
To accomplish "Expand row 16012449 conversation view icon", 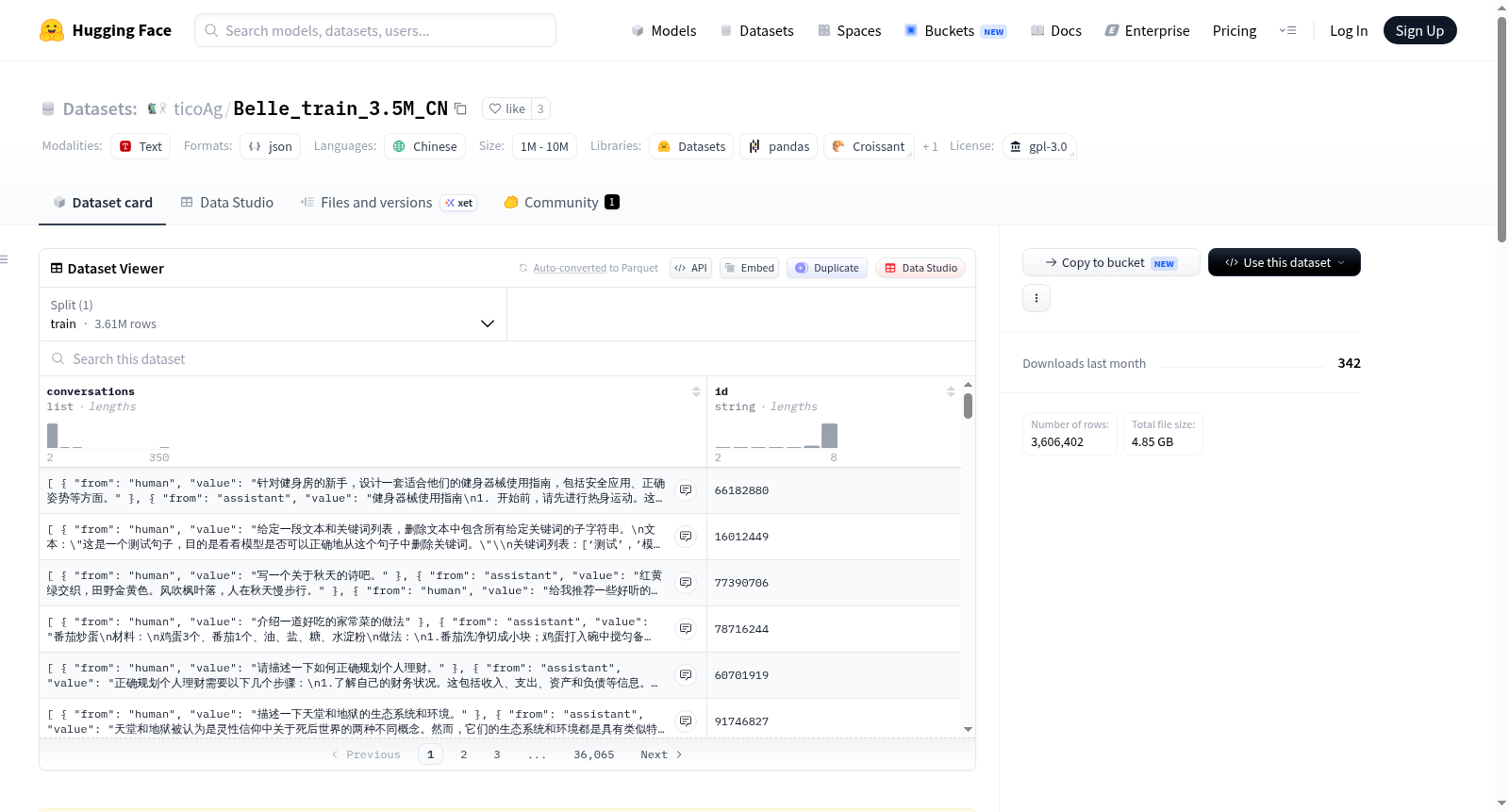I will pos(686,537).
